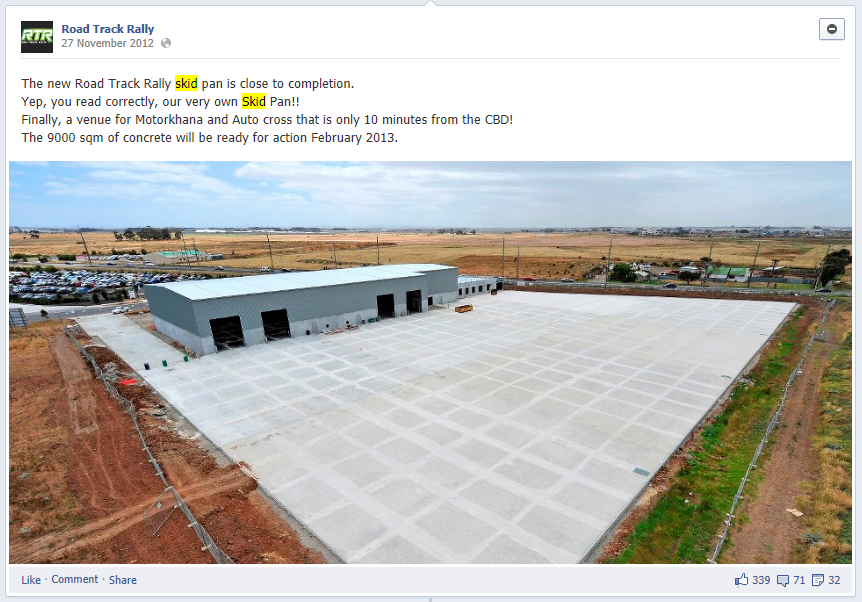Like the skid pan post
Image resolution: width=862 pixels, height=602 pixels.
pyautogui.click(x=31, y=579)
